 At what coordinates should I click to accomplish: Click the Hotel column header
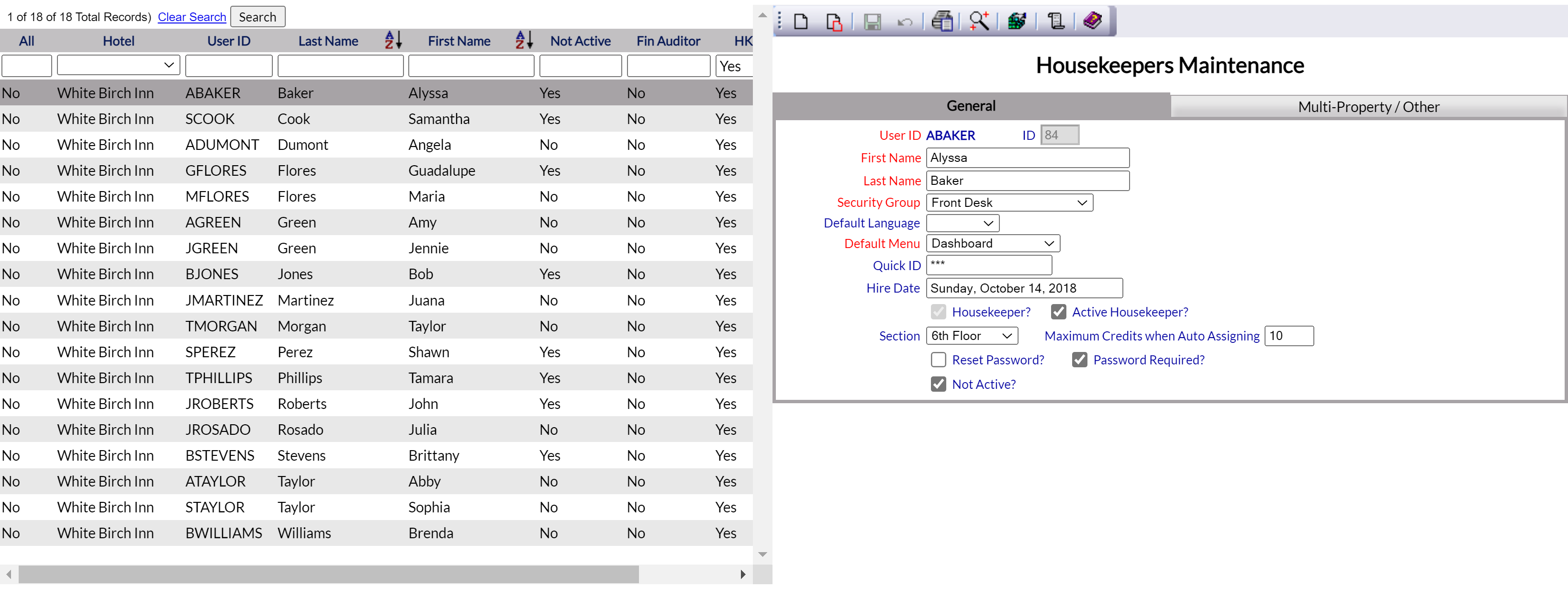118,41
